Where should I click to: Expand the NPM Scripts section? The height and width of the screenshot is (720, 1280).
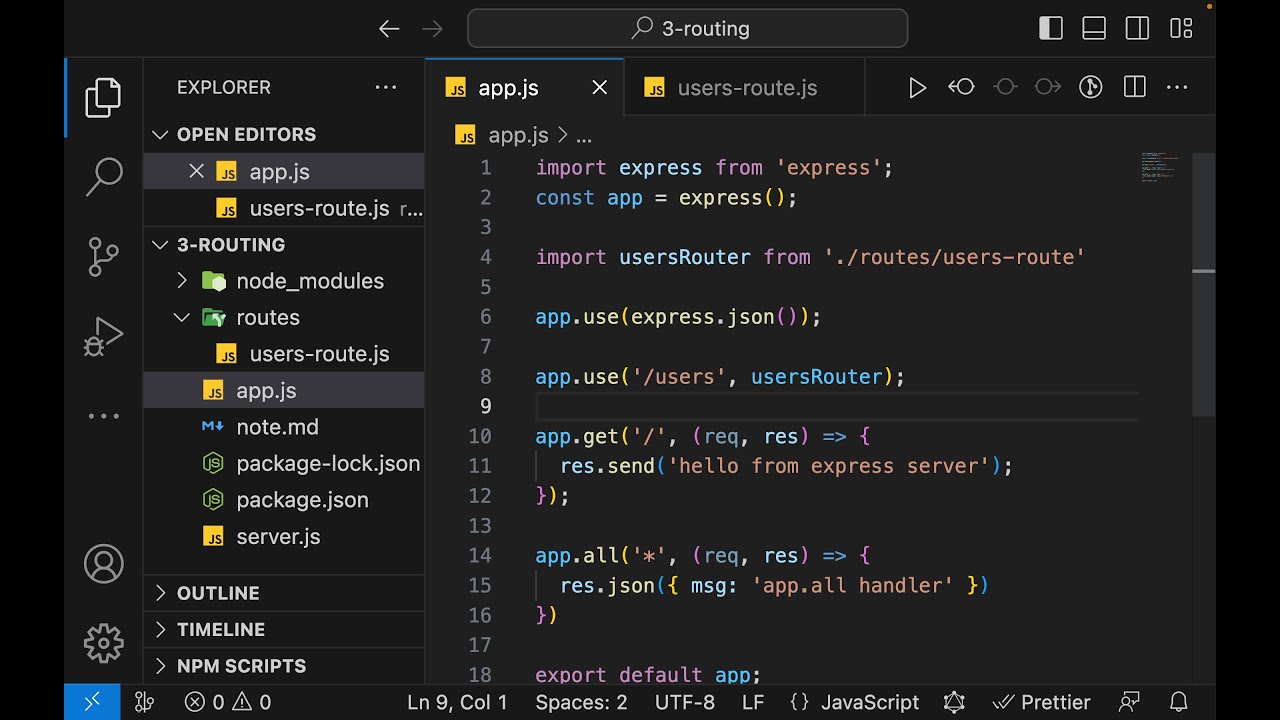(284, 666)
